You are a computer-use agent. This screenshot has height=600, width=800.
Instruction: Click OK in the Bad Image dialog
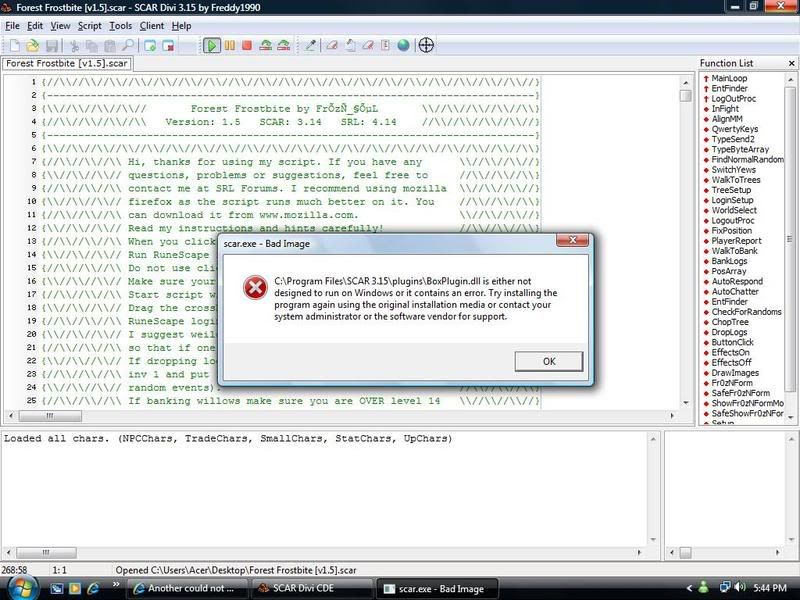[548, 360]
